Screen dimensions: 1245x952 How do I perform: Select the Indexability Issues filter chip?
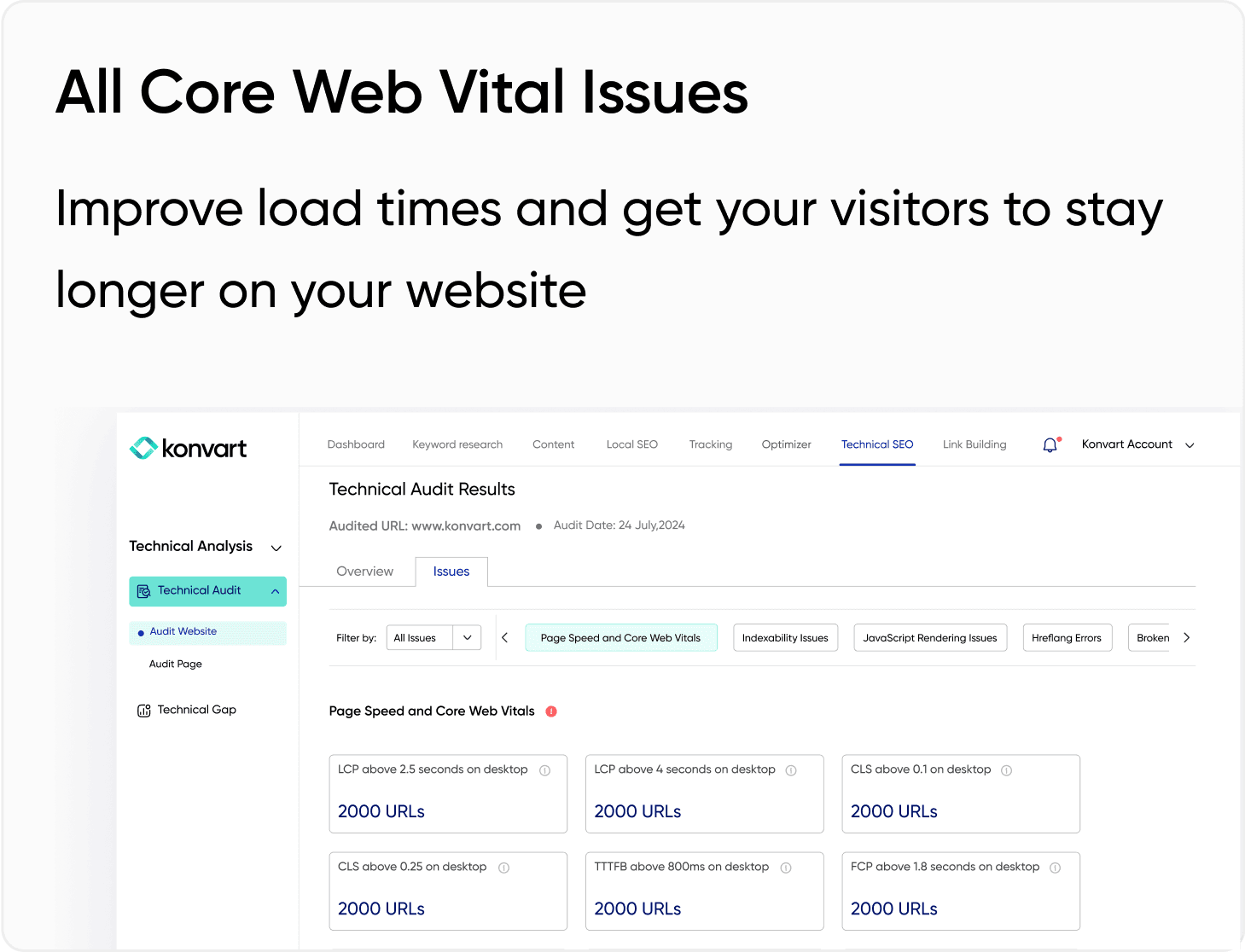pos(785,637)
